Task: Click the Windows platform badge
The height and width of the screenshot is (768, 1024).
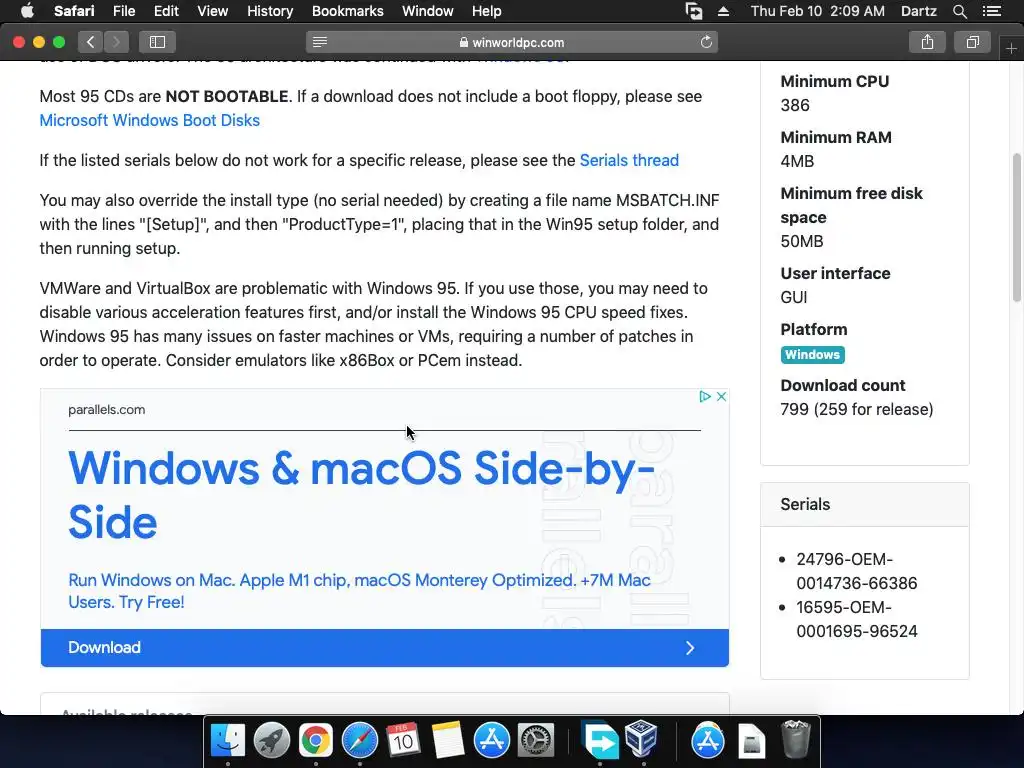Action: click(x=812, y=355)
